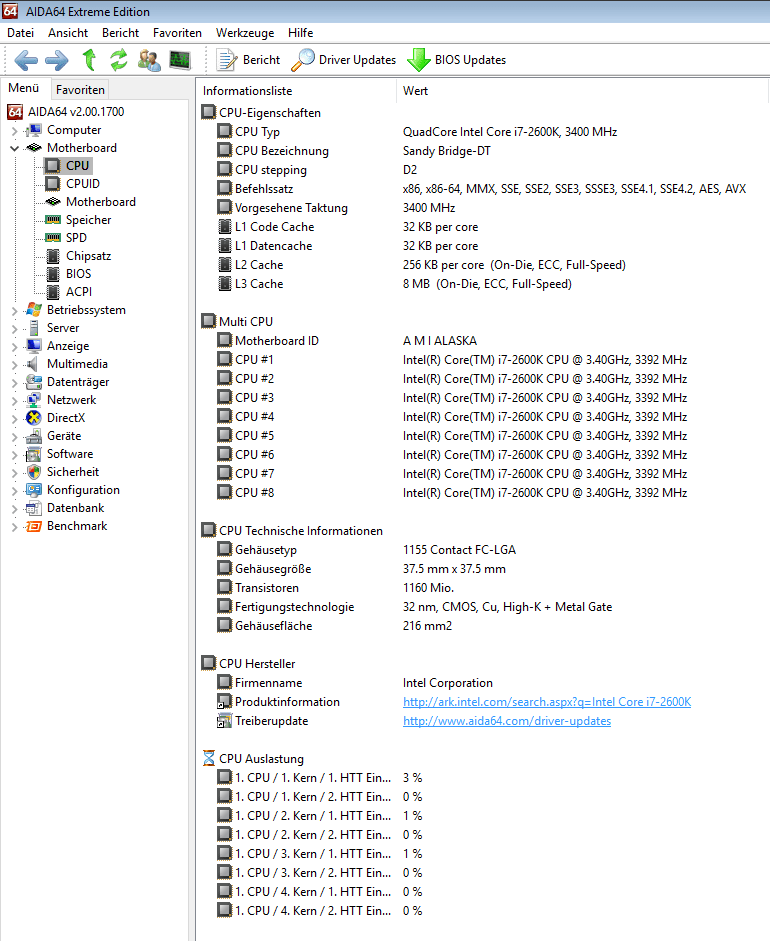770x941 pixels.
Task: Select the CPU #5 row
Action: 483,435
